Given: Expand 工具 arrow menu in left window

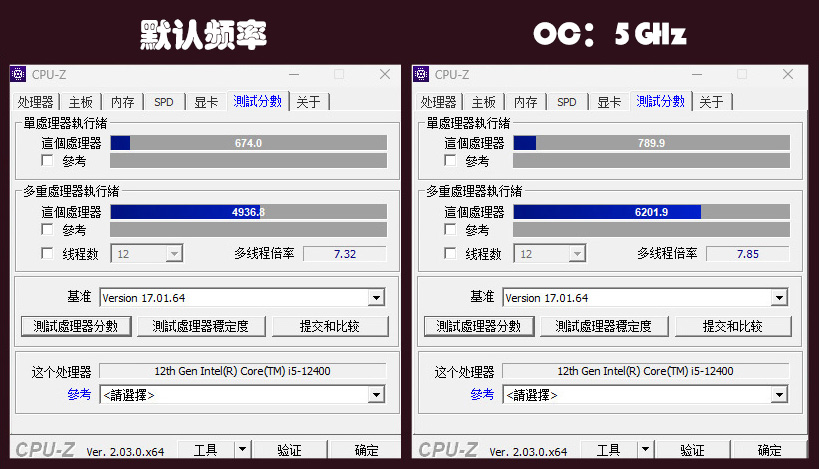Looking at the screenshot, I should (x=242, y=449).
